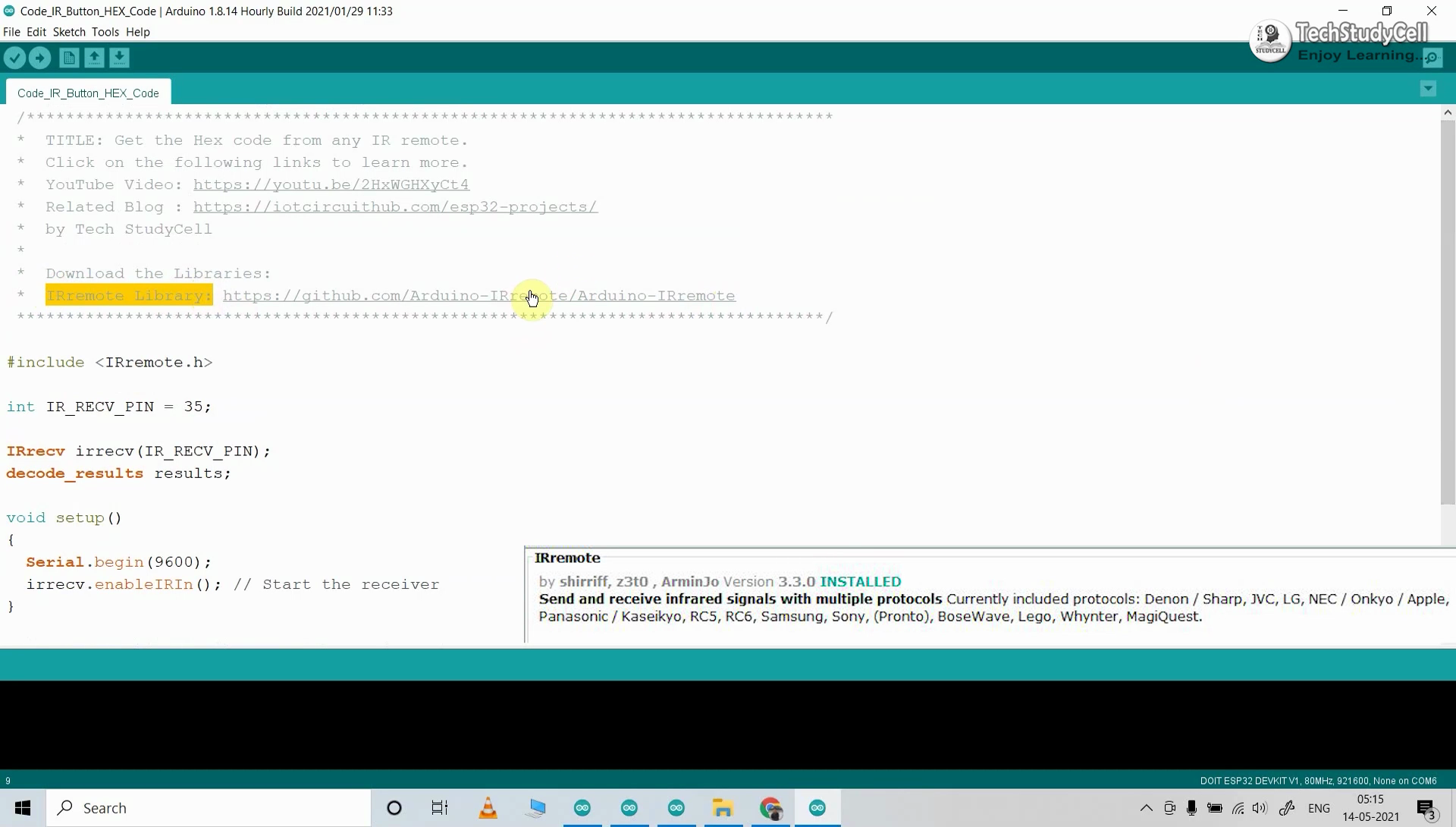This screenshot has height=827, width=1456.
Task: Launch VLC from the taskbar
Action: coord(488,807)
